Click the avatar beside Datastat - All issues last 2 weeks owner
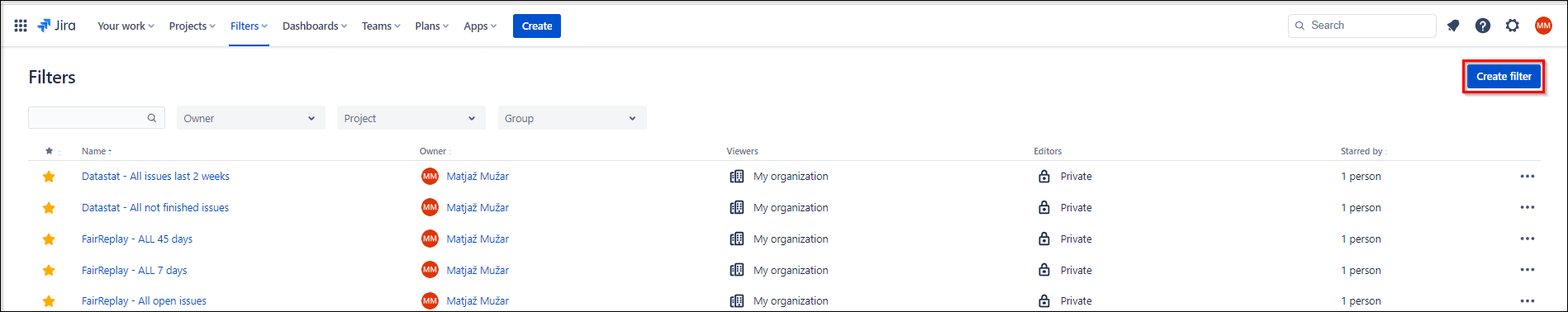Image resolution: width=1568 pixels, height=312 pixels. click(x=430, y=177)
